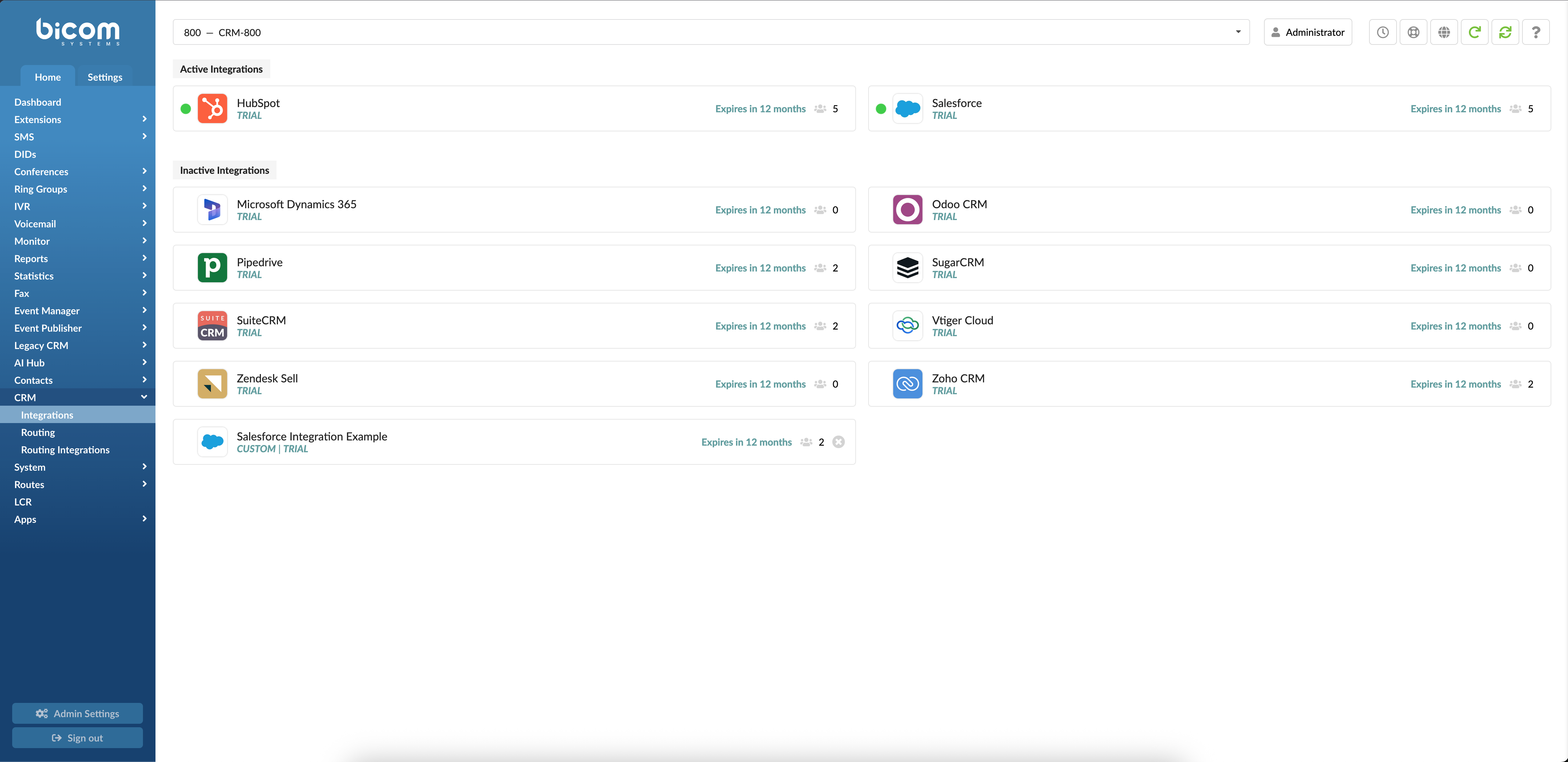Expand the Legacy CRM sidebar menu
Viewport: 1568px width, 762px height.
[x=78, y=346]
